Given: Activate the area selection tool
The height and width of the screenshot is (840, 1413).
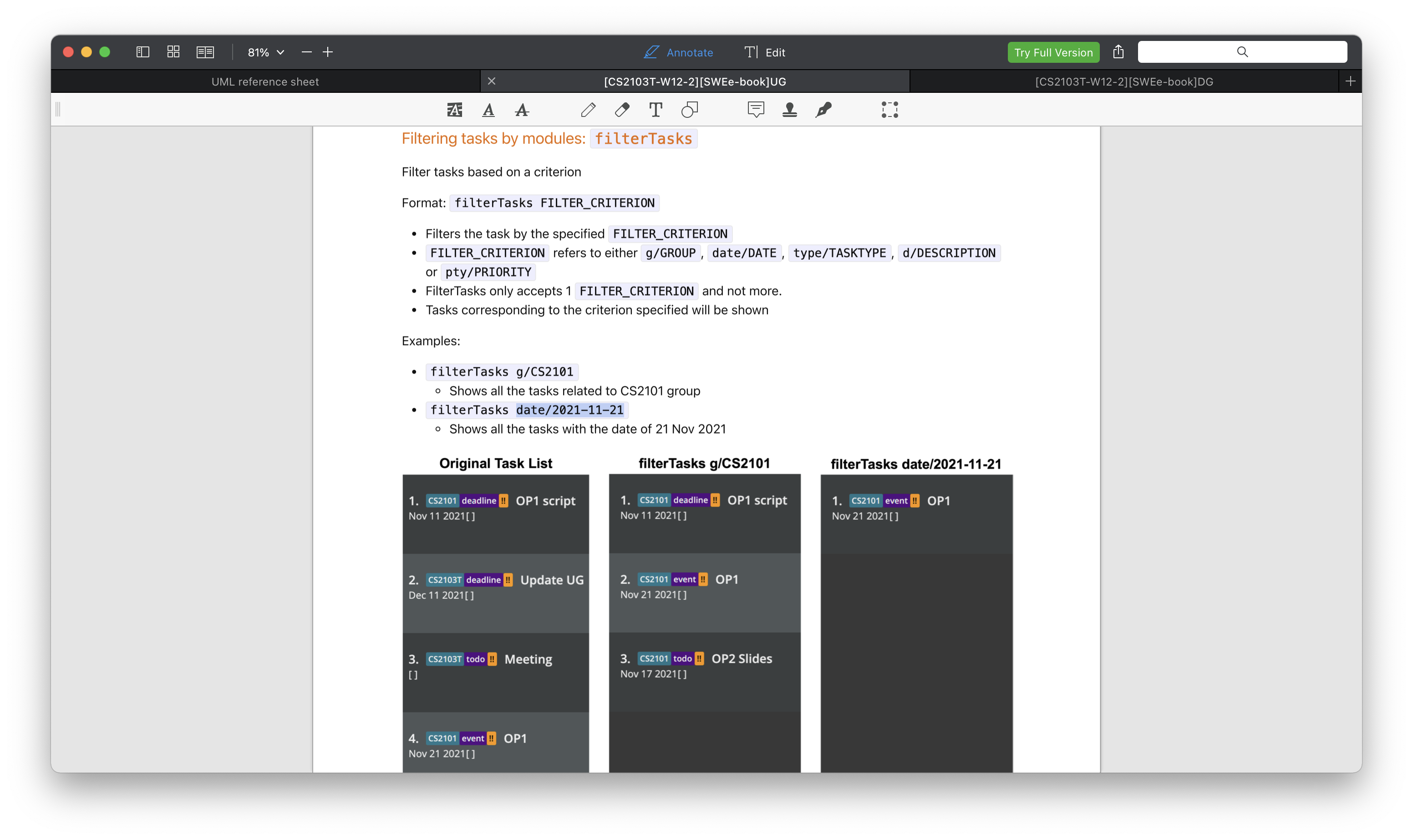Looking at the screenshot, I should coord(889,110).
